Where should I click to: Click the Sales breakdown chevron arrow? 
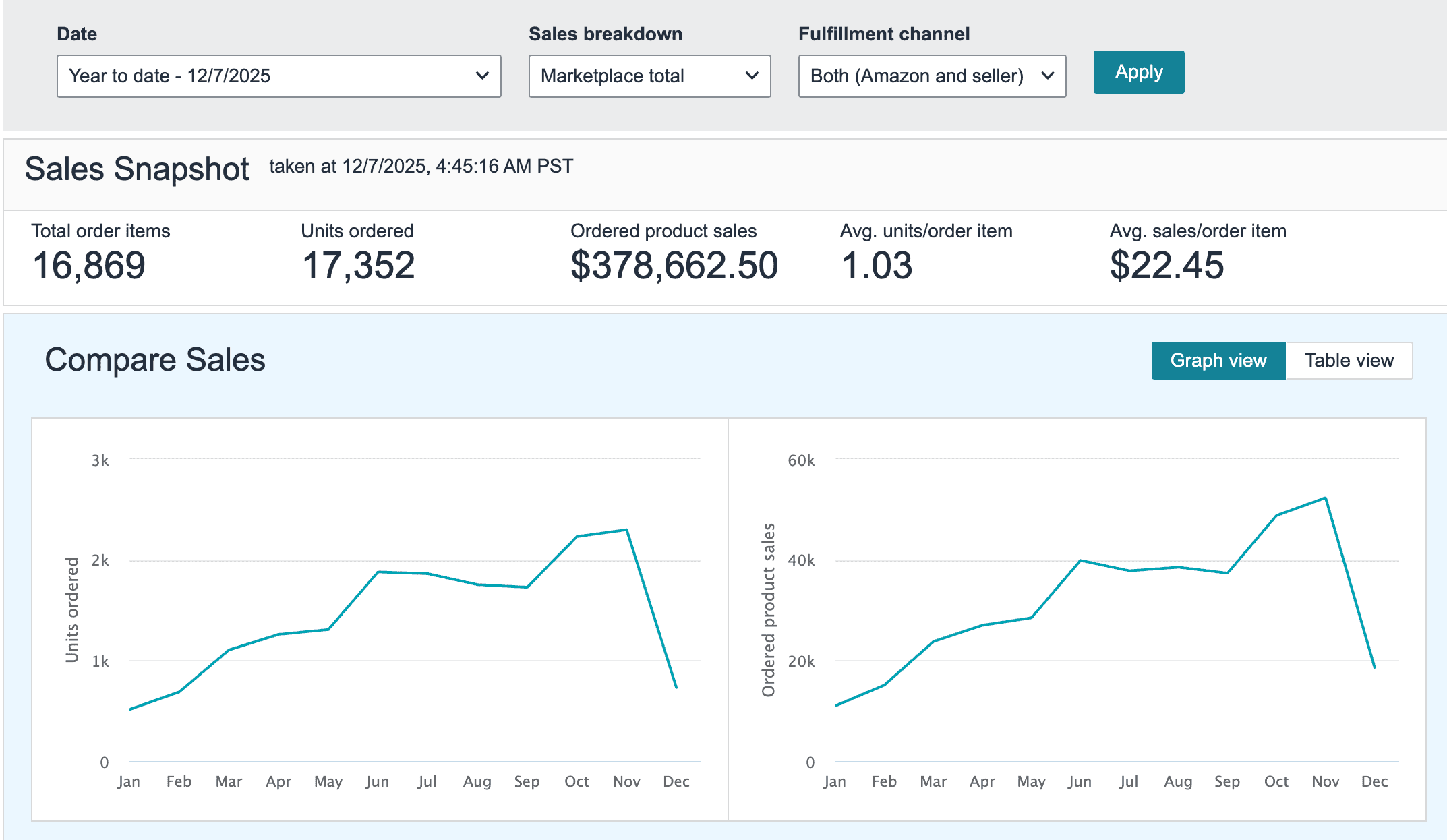(752, 76)
